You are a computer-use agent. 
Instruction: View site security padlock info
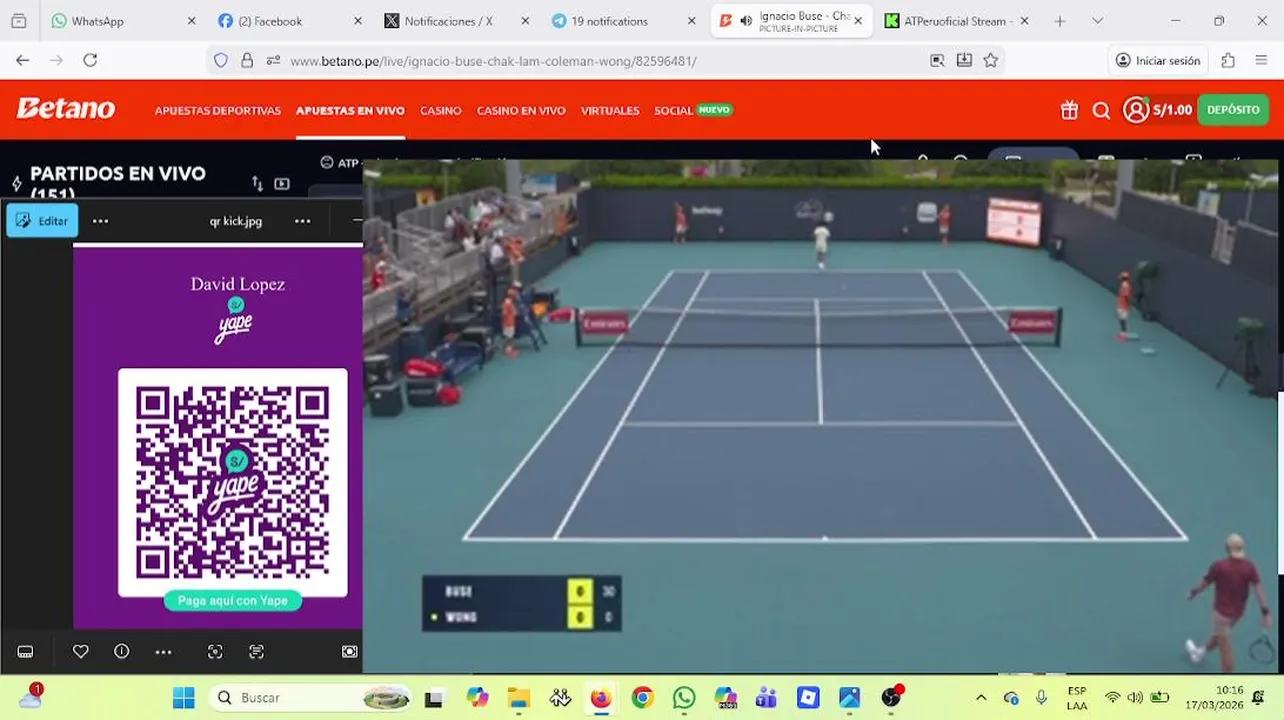[x=247, y=60]
